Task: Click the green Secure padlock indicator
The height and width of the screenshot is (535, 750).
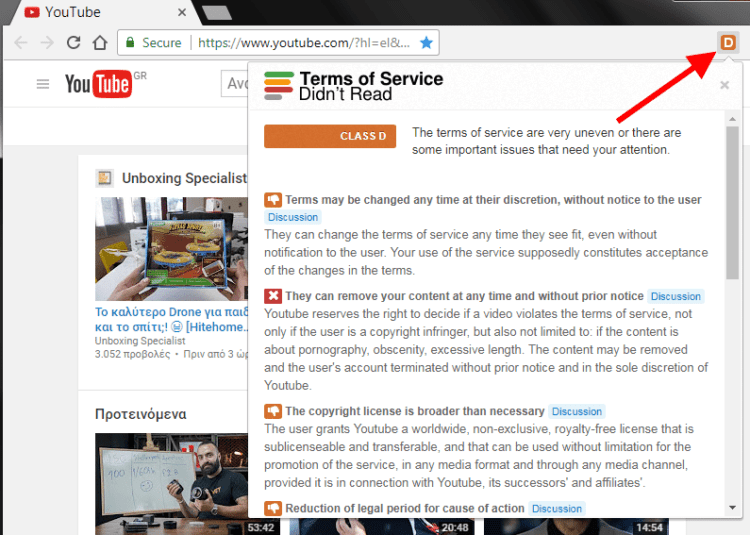Action: pos(154,43)
